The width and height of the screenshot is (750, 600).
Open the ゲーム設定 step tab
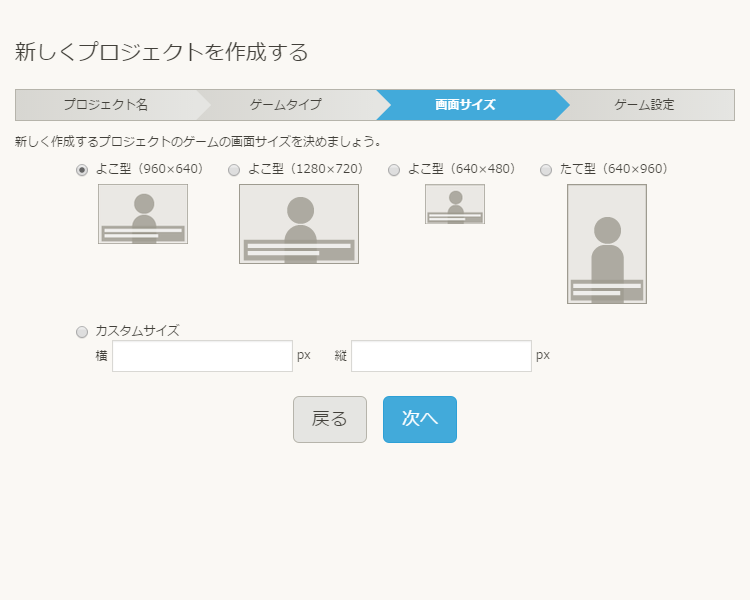[645, 105]
